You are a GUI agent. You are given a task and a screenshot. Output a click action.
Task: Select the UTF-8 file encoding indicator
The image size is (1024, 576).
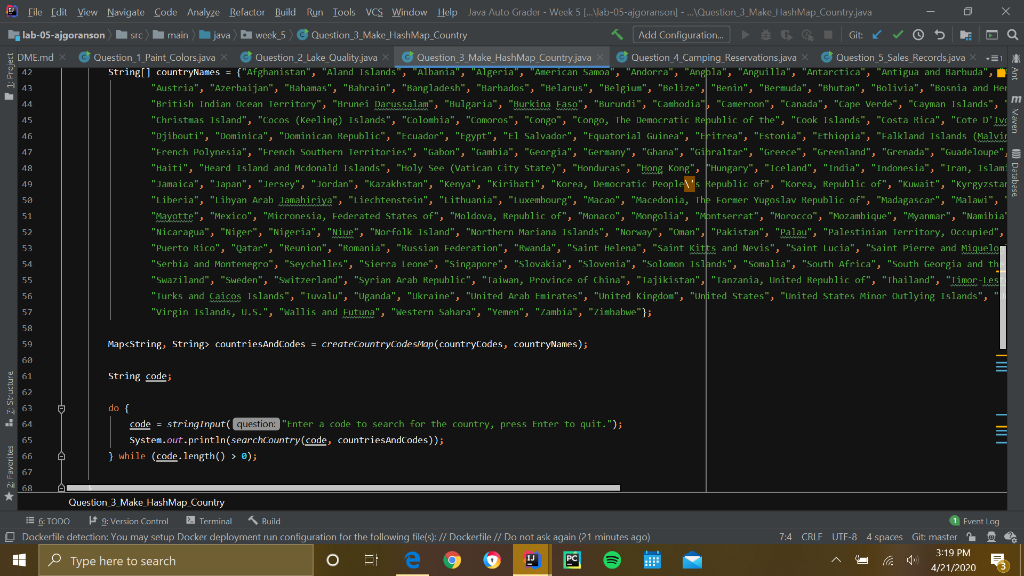pyautogui.click(x=844, y=537)
